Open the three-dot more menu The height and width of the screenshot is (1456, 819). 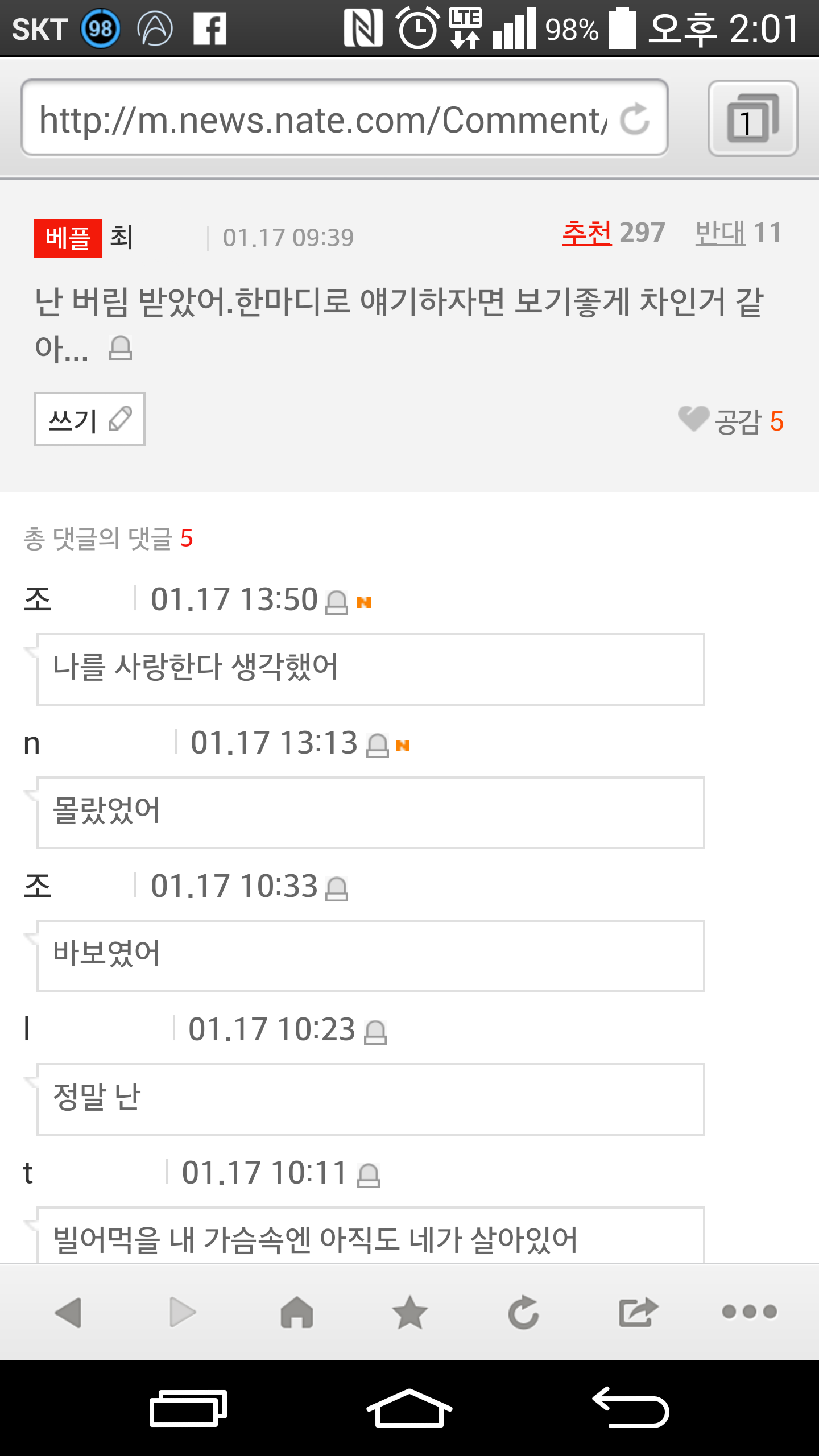pyautogui.click(x=749, y=1312)
